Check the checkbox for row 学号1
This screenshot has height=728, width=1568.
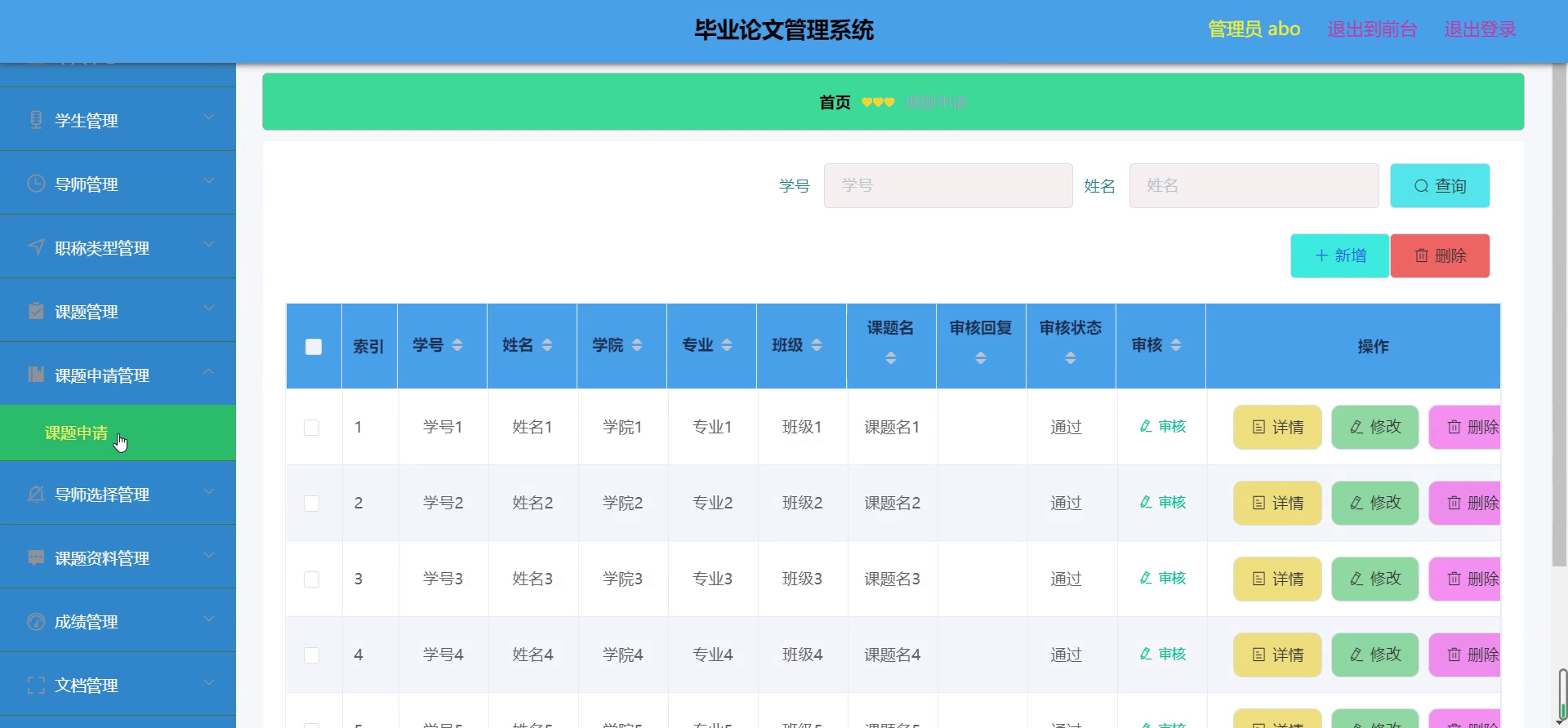click(x=311, y=428)
